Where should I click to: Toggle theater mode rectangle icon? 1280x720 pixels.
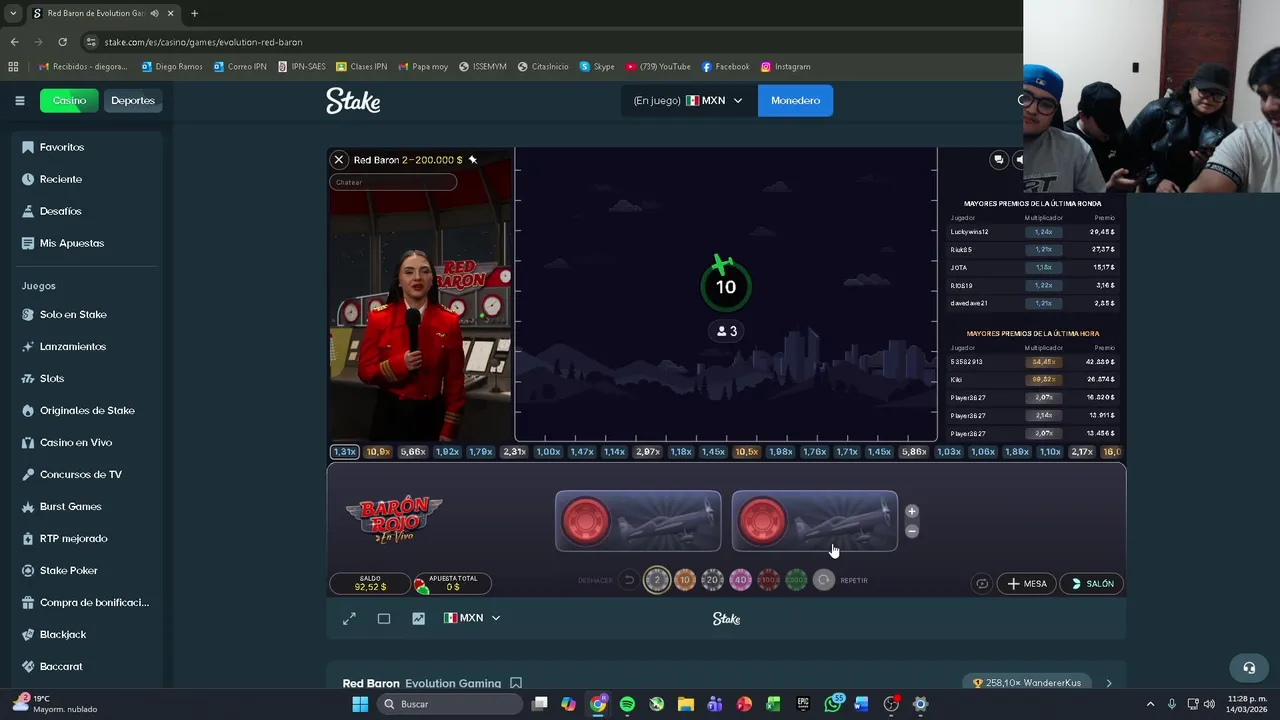(384, 619)
